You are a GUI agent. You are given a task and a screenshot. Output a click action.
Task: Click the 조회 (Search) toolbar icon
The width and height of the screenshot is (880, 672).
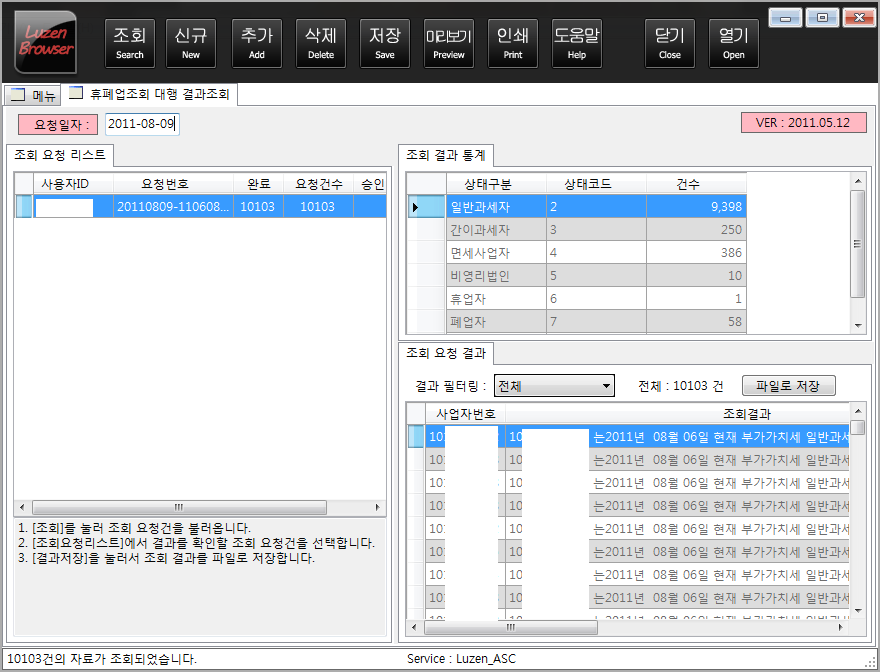coord(129,42)
